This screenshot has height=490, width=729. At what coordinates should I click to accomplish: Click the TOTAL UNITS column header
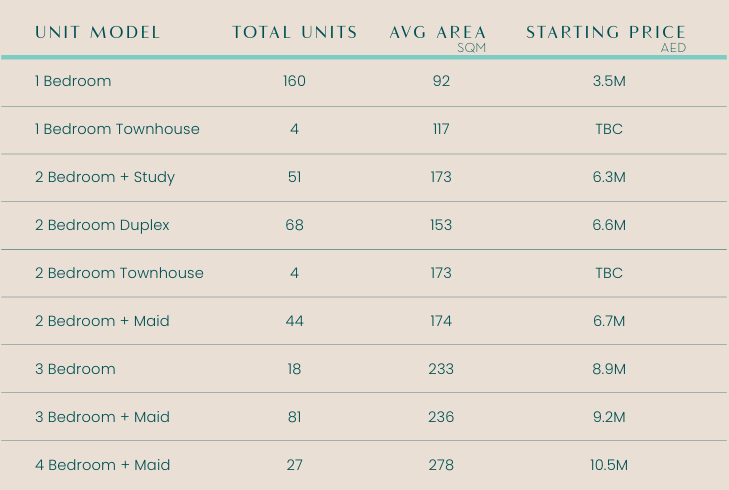tap(294, 32)
